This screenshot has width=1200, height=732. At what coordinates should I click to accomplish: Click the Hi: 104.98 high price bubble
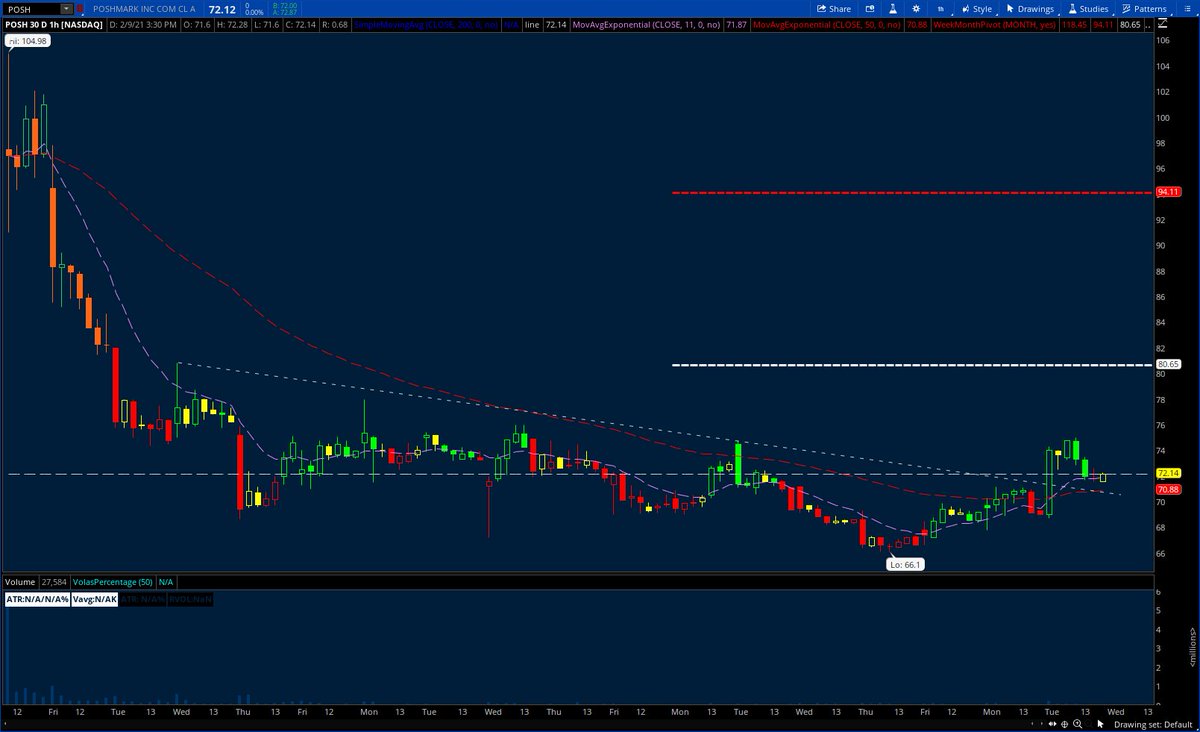coord(28,41)
